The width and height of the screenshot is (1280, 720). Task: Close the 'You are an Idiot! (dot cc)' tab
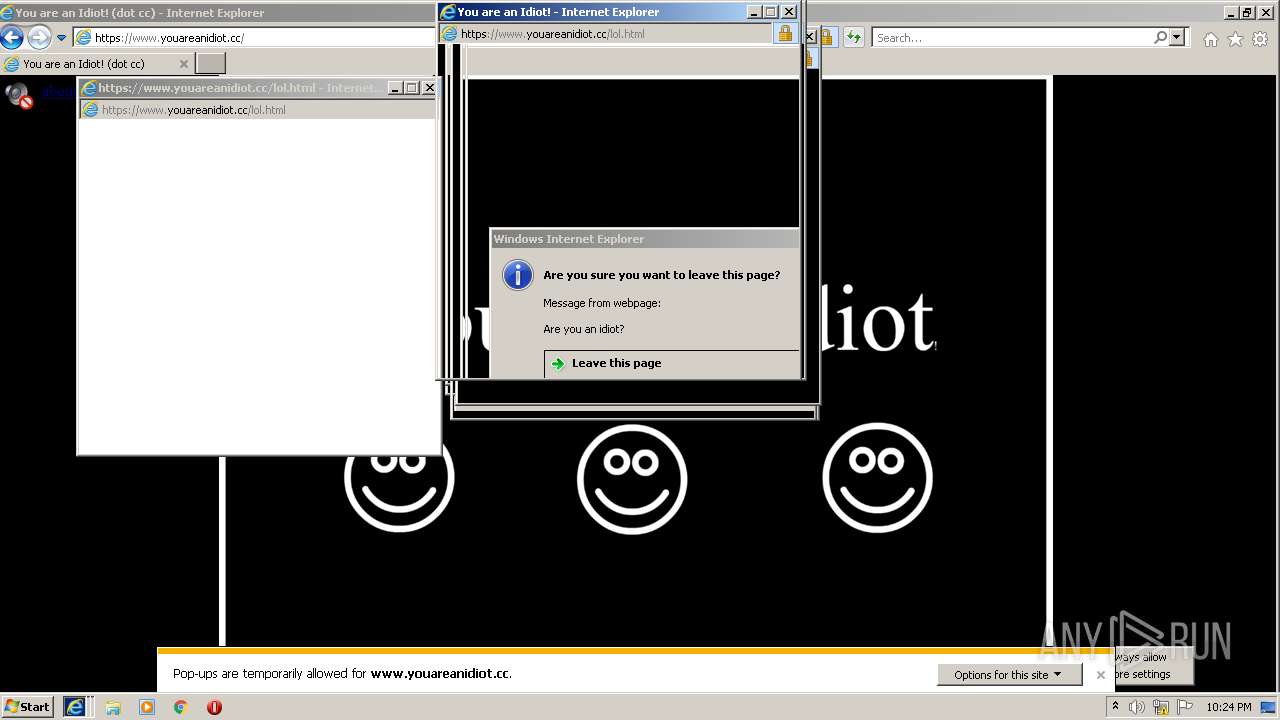tap(183, 64)
